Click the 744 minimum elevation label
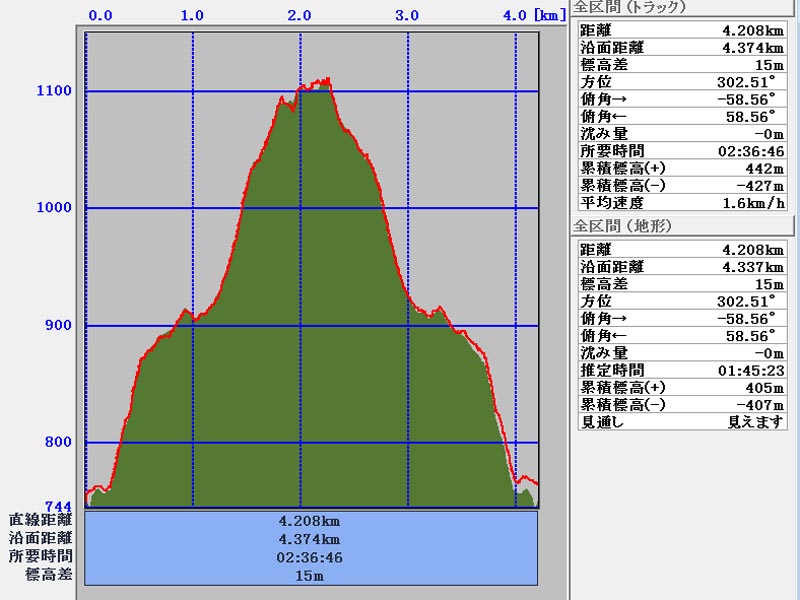 (59, 507)
